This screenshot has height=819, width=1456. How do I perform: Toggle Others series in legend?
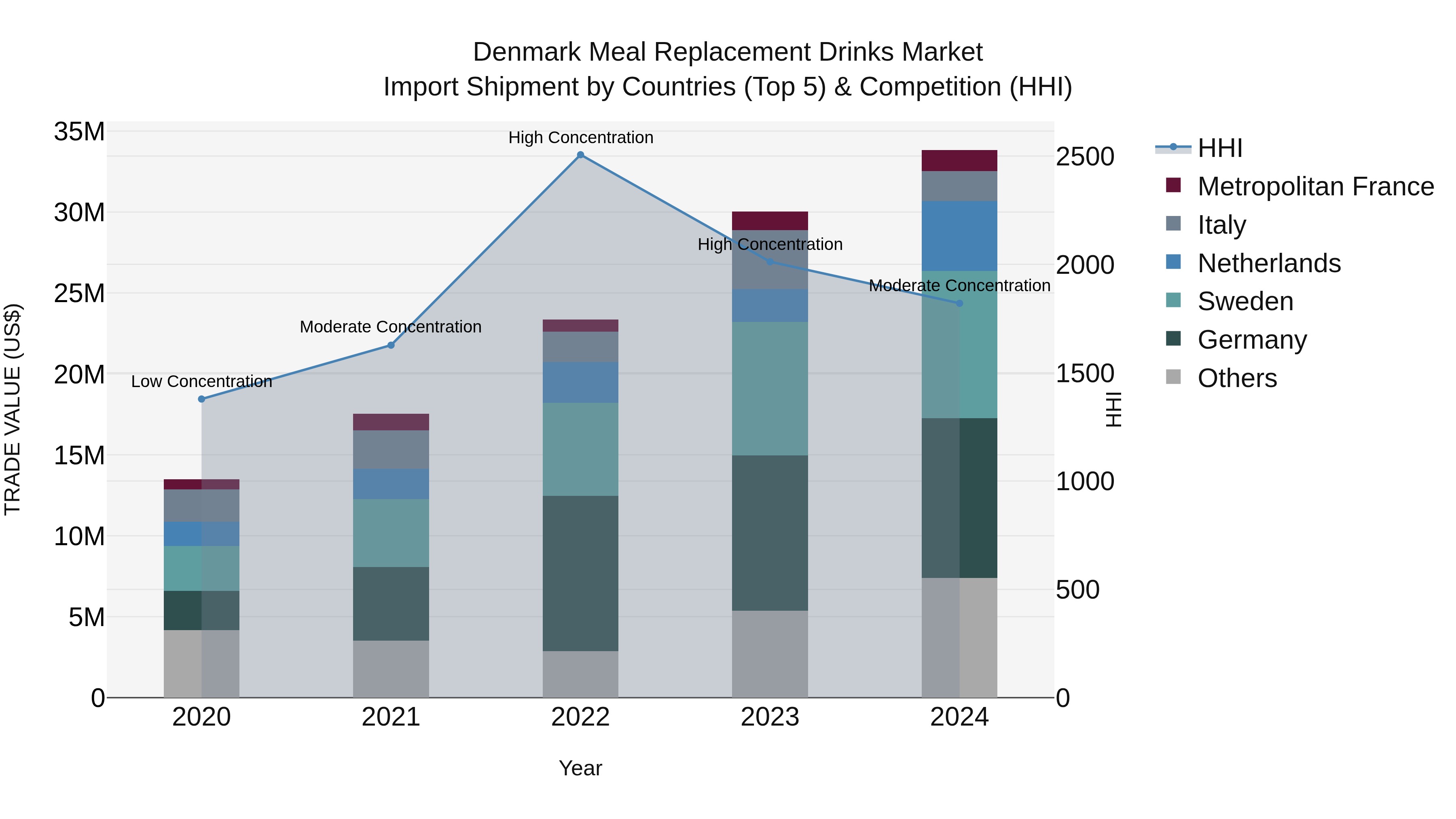[1221, 378]
